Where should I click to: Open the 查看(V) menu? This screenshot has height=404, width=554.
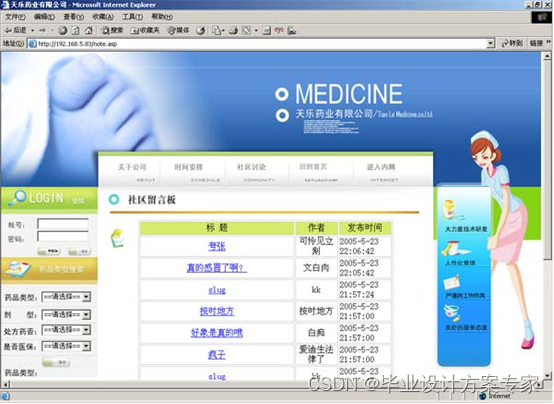pos(74,17)
